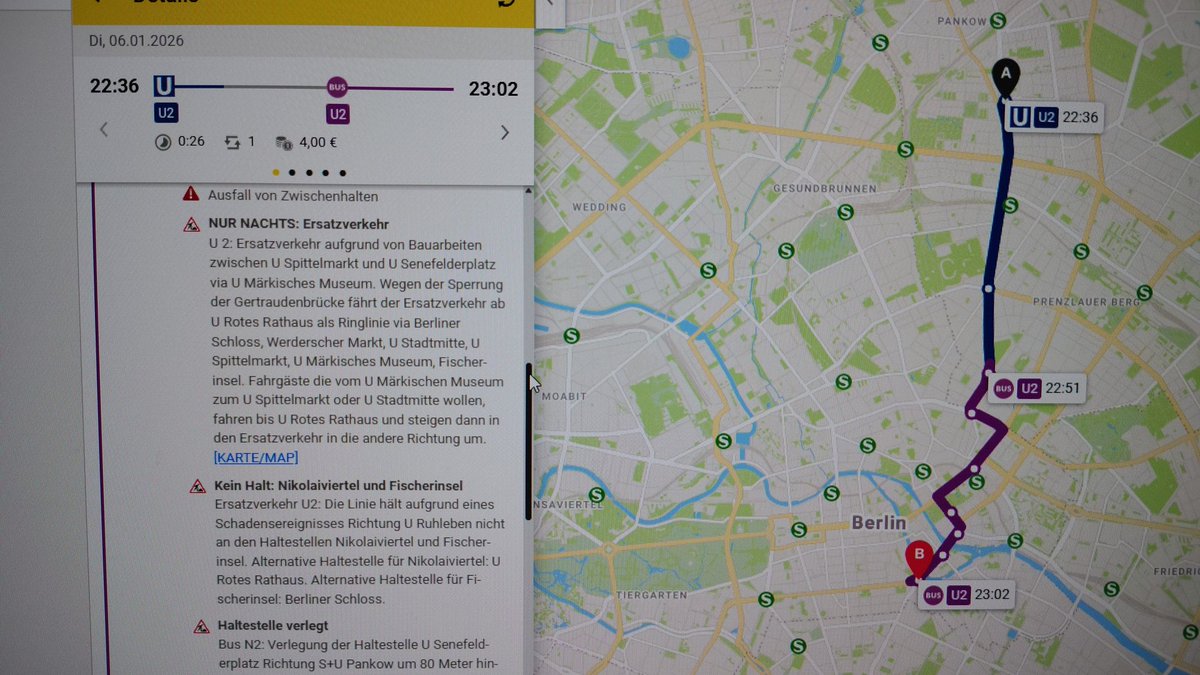Click S-Bahn icon near PRENZLAUER BERG label
1200x675 pixels.
pyautogui.click(x=1144, y=293)
